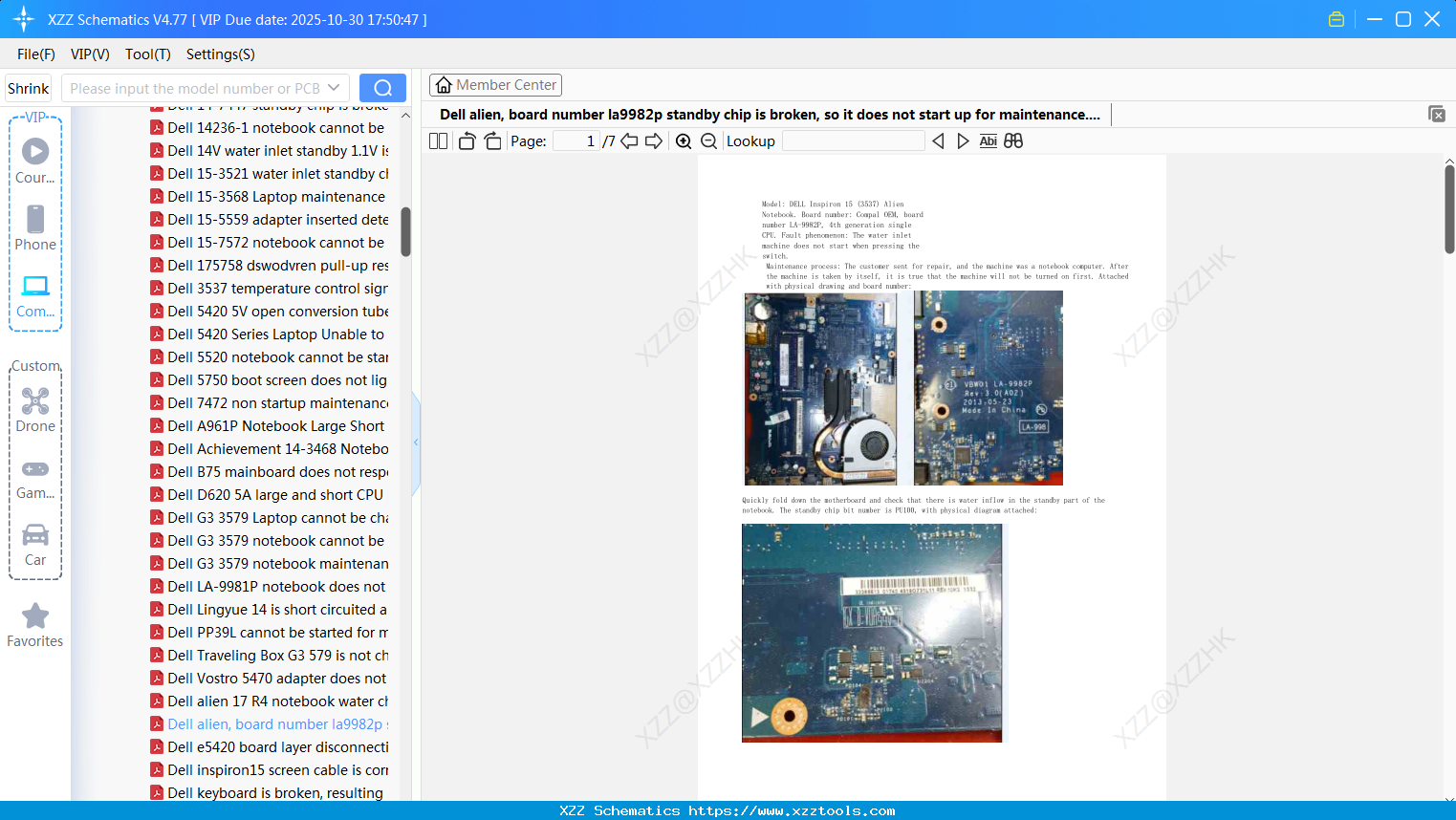Zoom in on the document

684,141
